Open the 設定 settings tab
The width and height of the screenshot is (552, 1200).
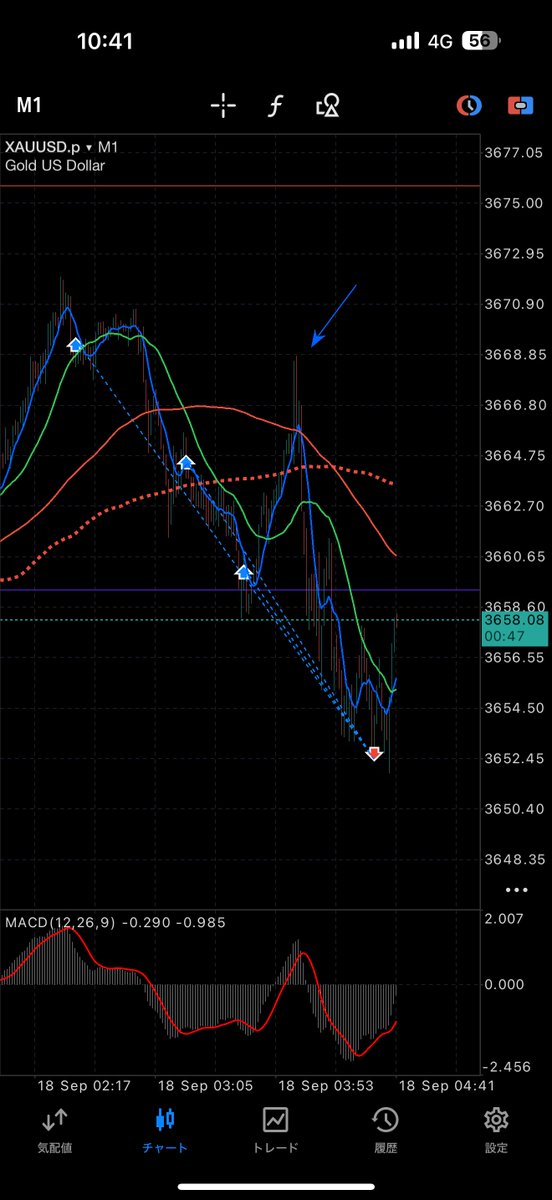click(x=496, y=1128)
